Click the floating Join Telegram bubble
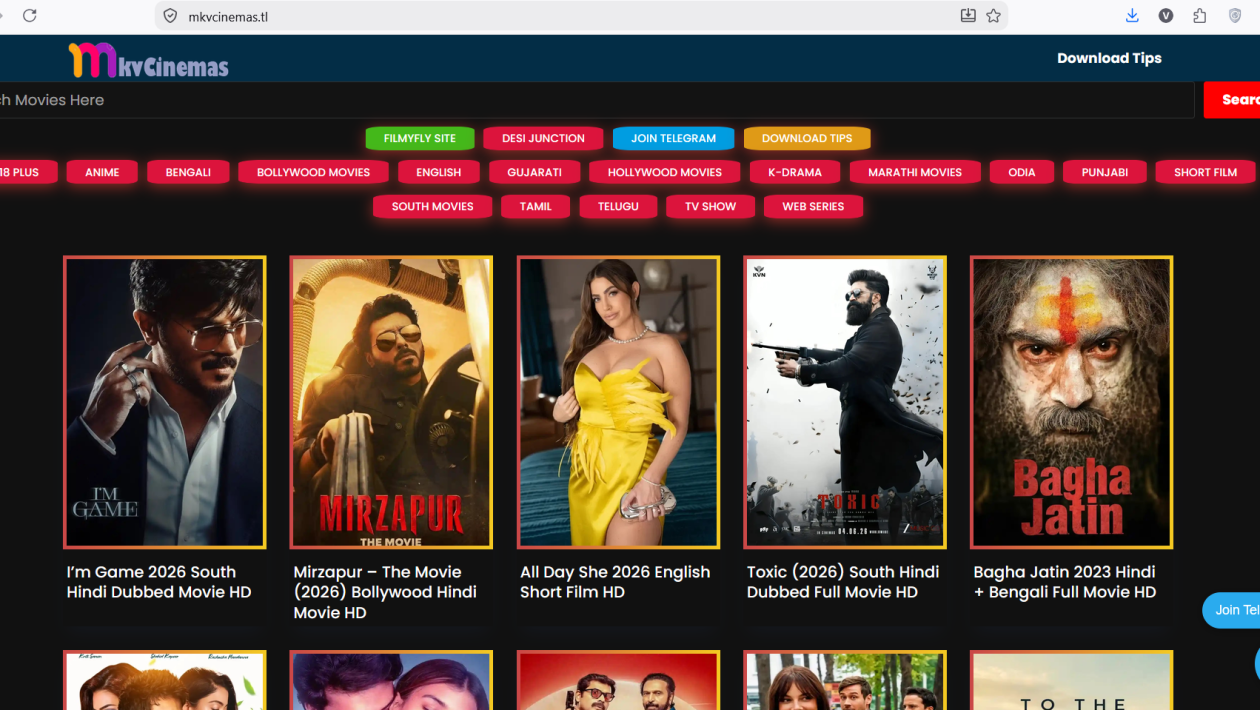 [x=1232, y=610]
